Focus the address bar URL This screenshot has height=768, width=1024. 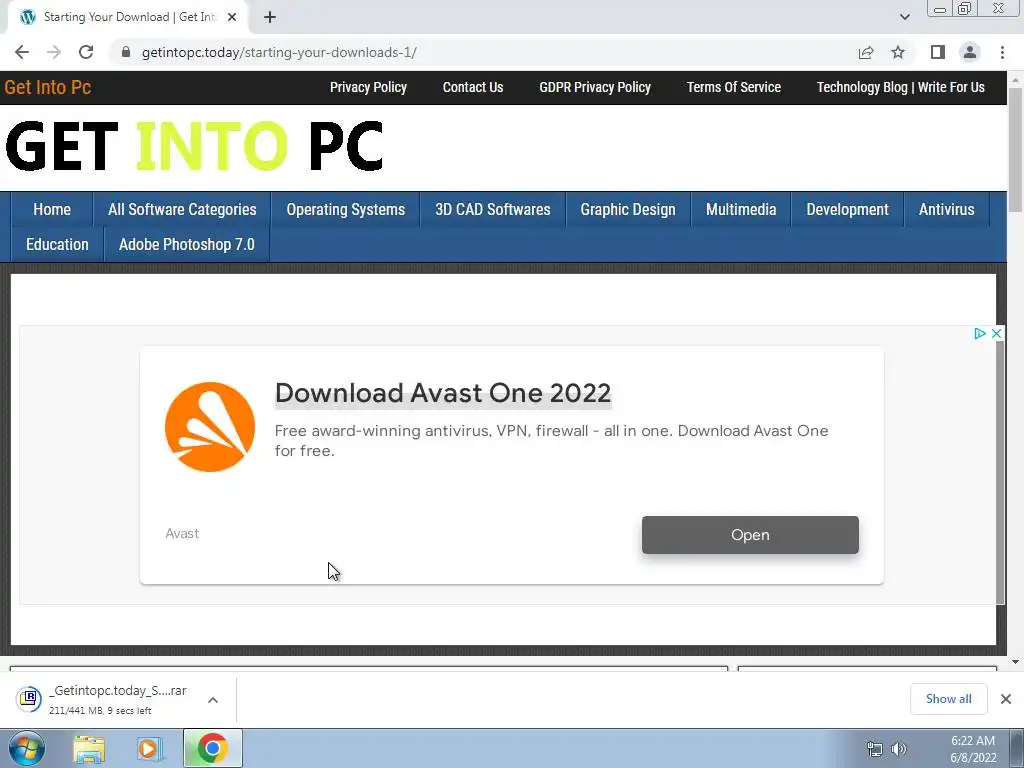click(280, 52)
